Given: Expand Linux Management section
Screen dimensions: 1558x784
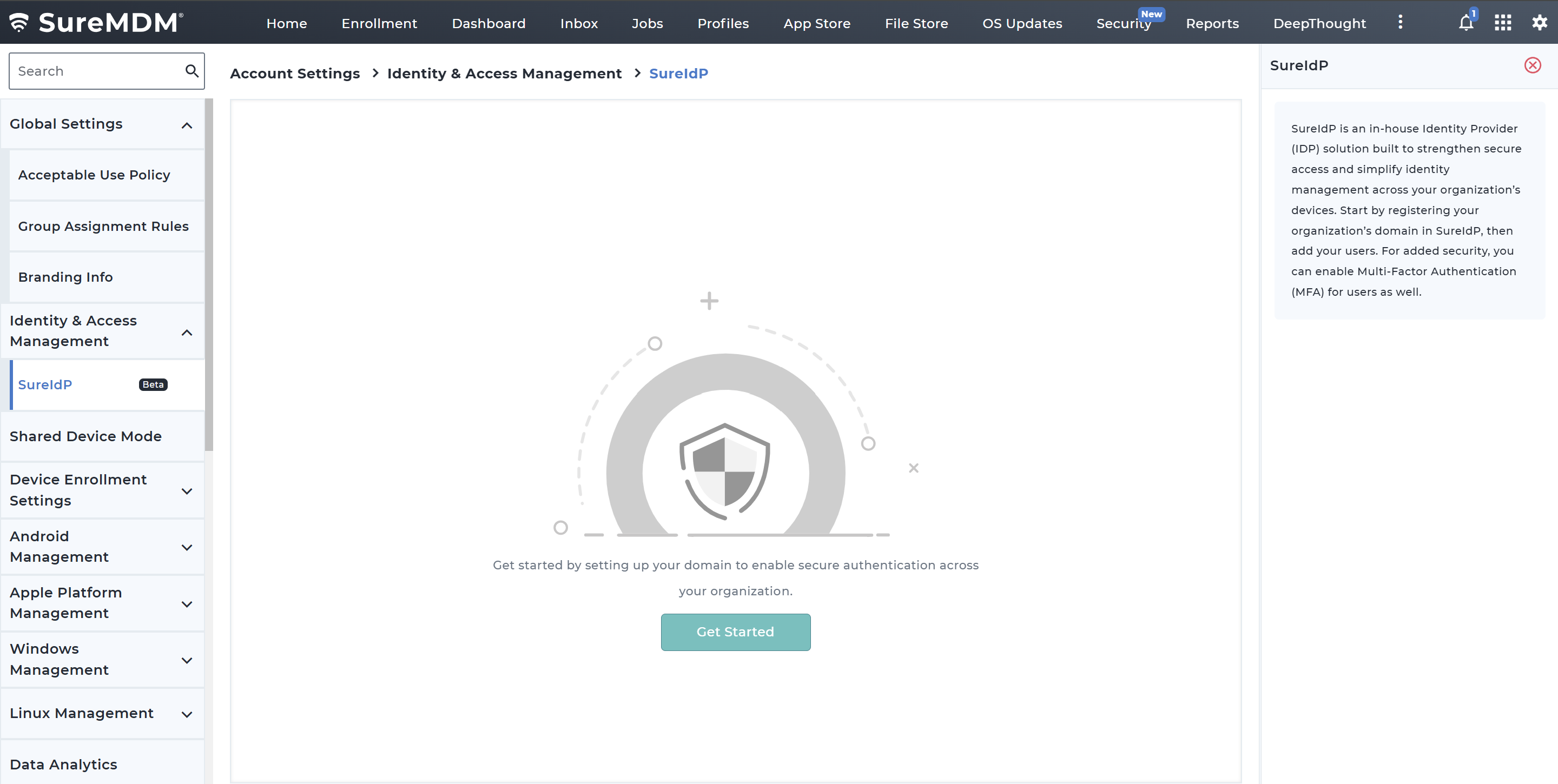Looking at the screenshot, I should pyautogui.click(x=187, y=714).
